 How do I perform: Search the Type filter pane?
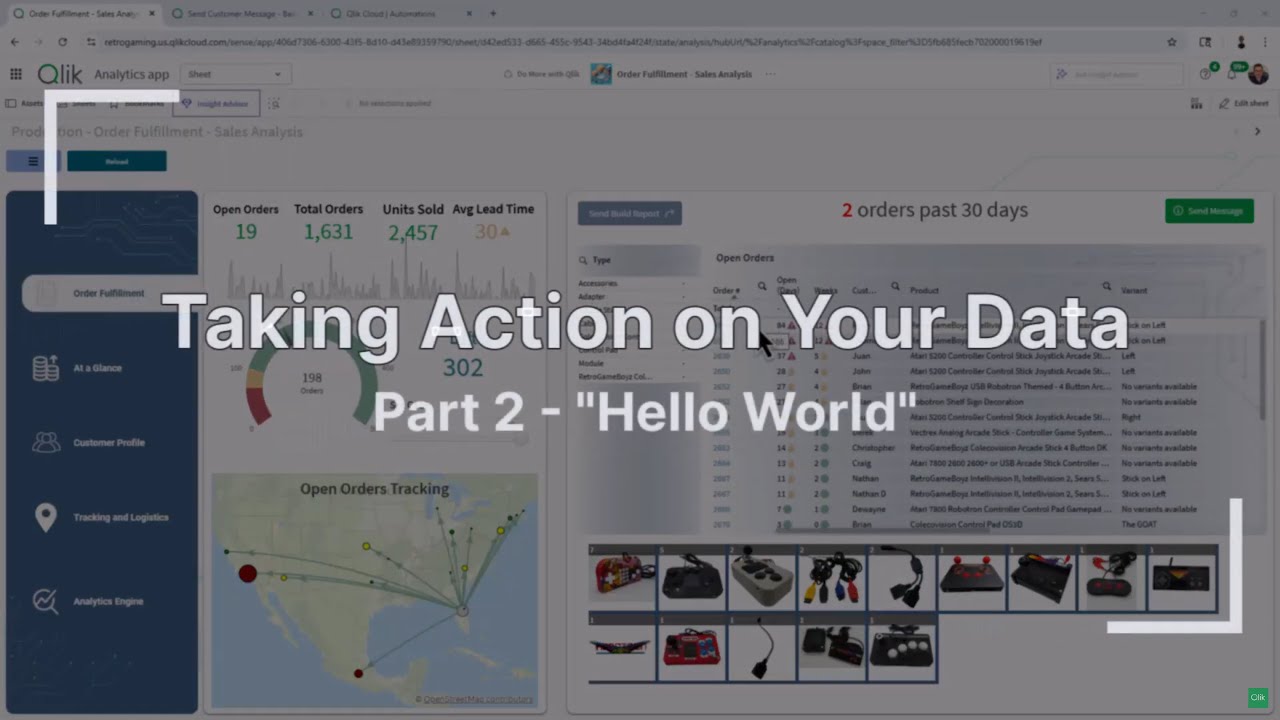pyautogui.click(x=584, y=260)
